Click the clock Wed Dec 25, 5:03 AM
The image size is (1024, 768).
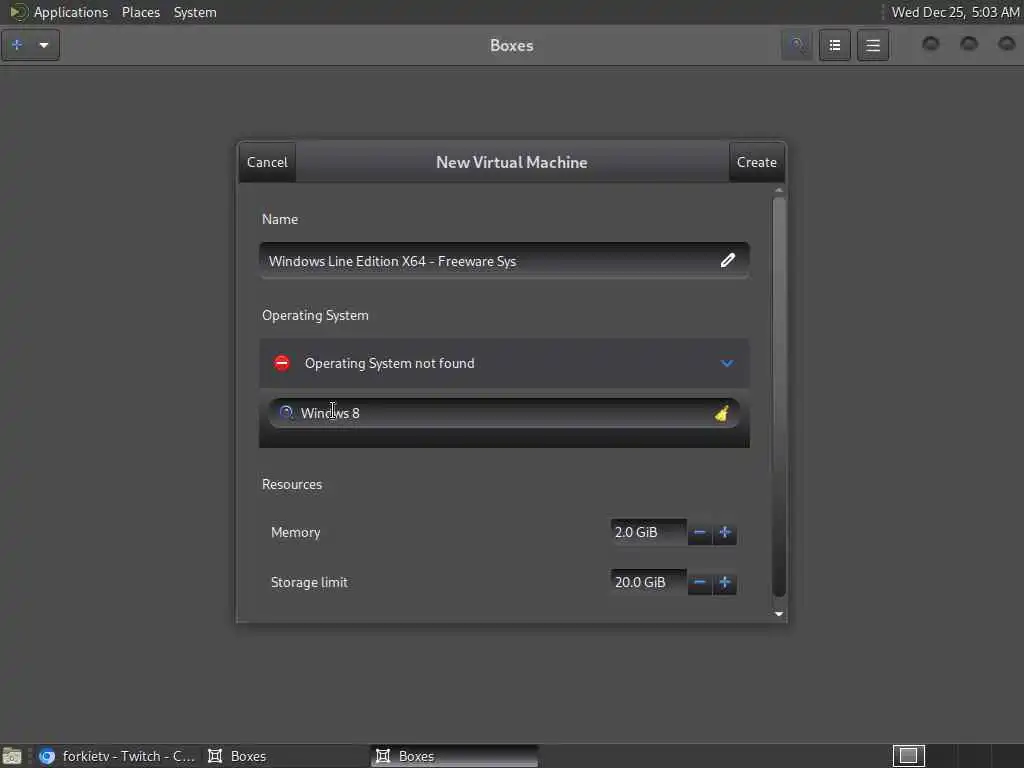click(955, 12)
